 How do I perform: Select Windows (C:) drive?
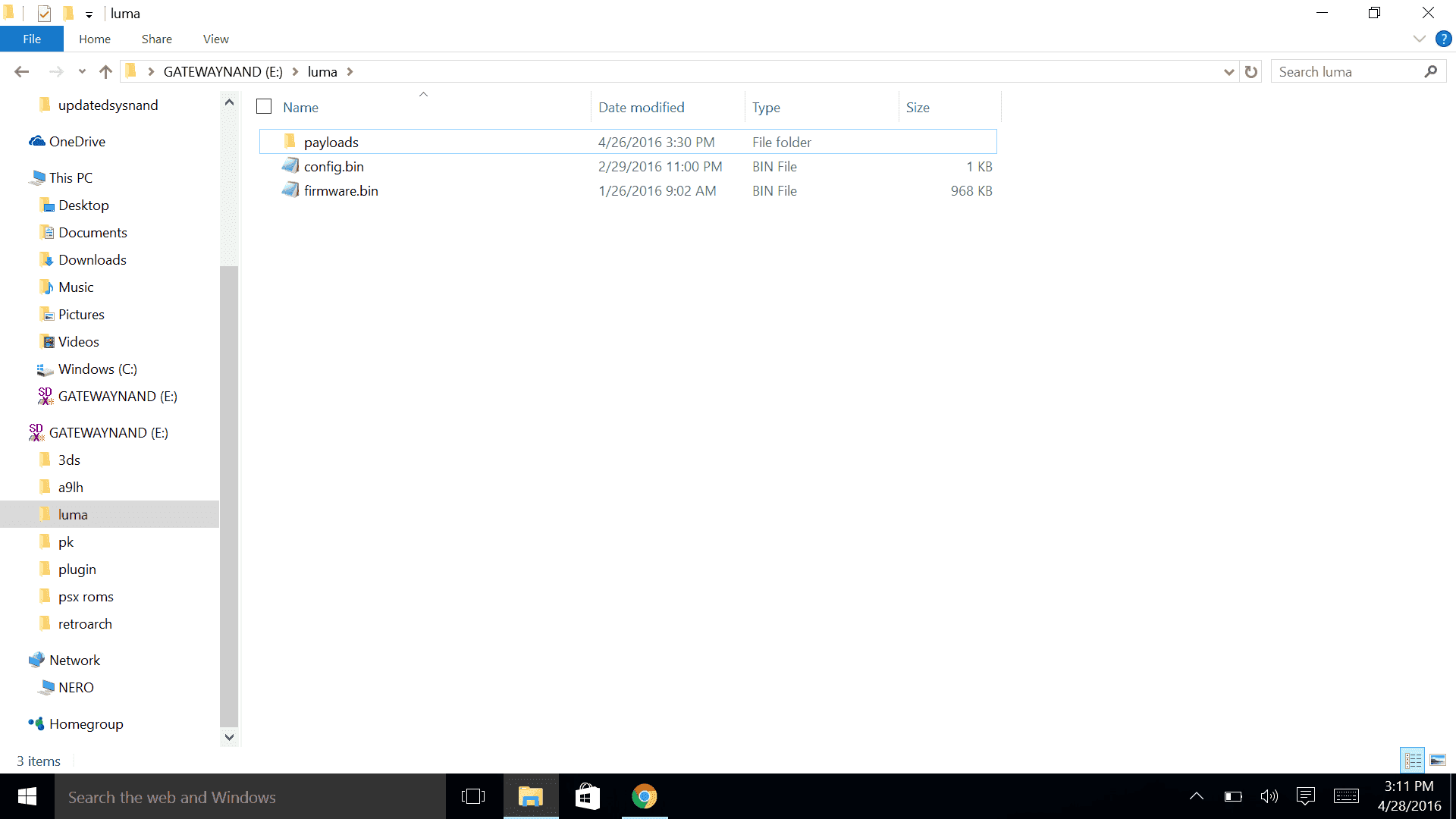pyautogui.click(x=87, y=369)
